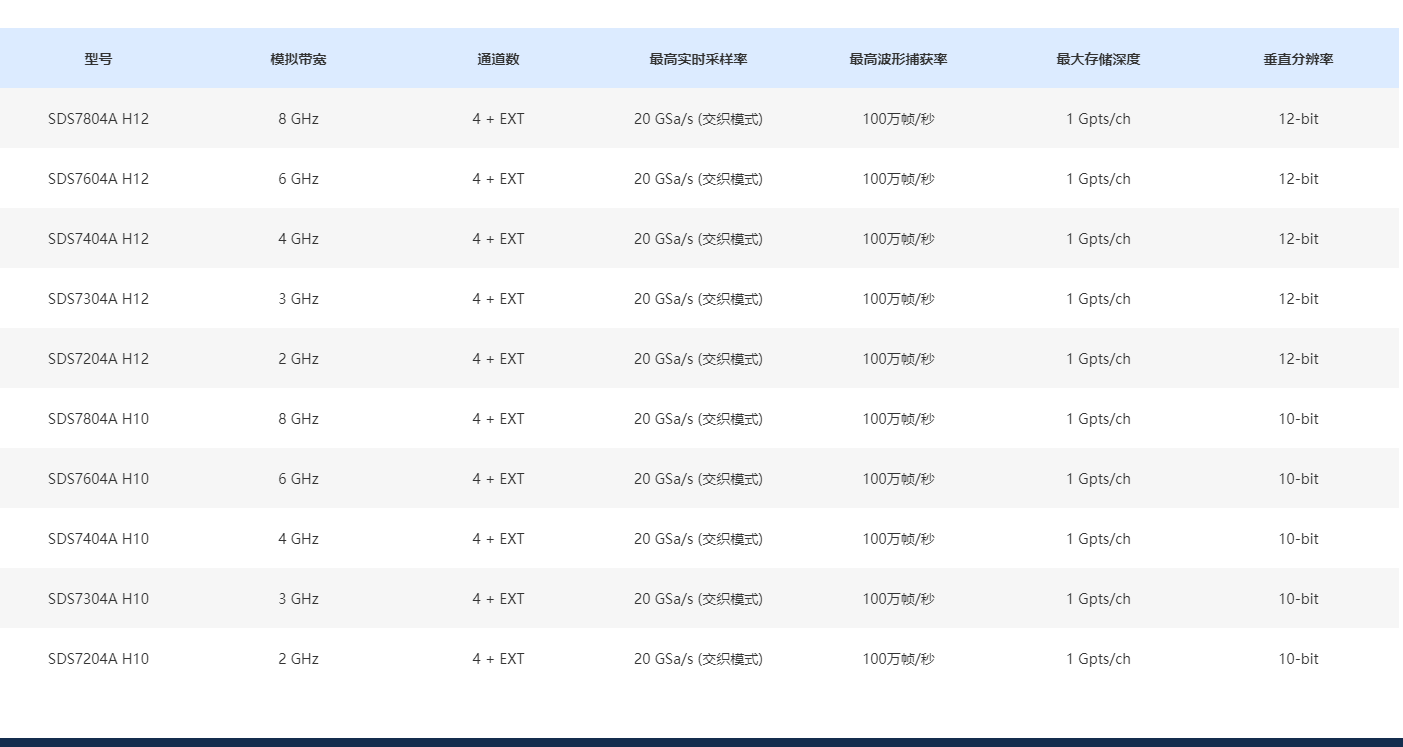
Task: Click the 垂直分辨率 column header
Action: [1298, 59]
